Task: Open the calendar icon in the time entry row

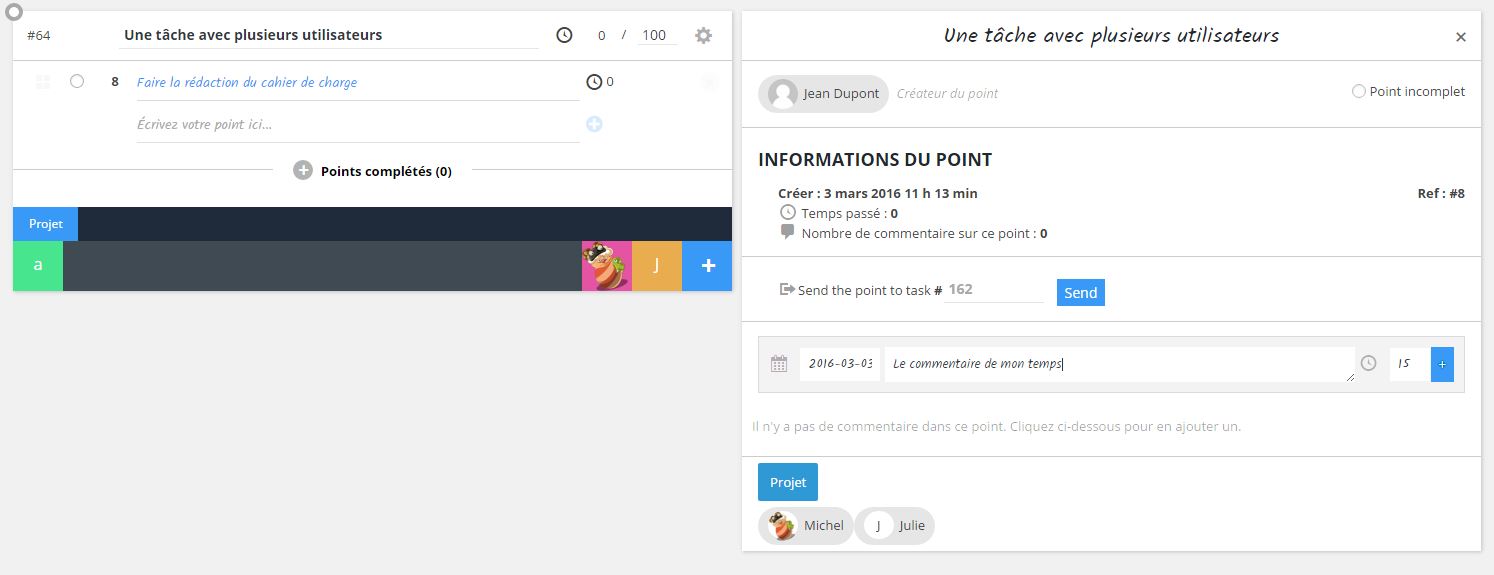Action: (x=779, y=364)
